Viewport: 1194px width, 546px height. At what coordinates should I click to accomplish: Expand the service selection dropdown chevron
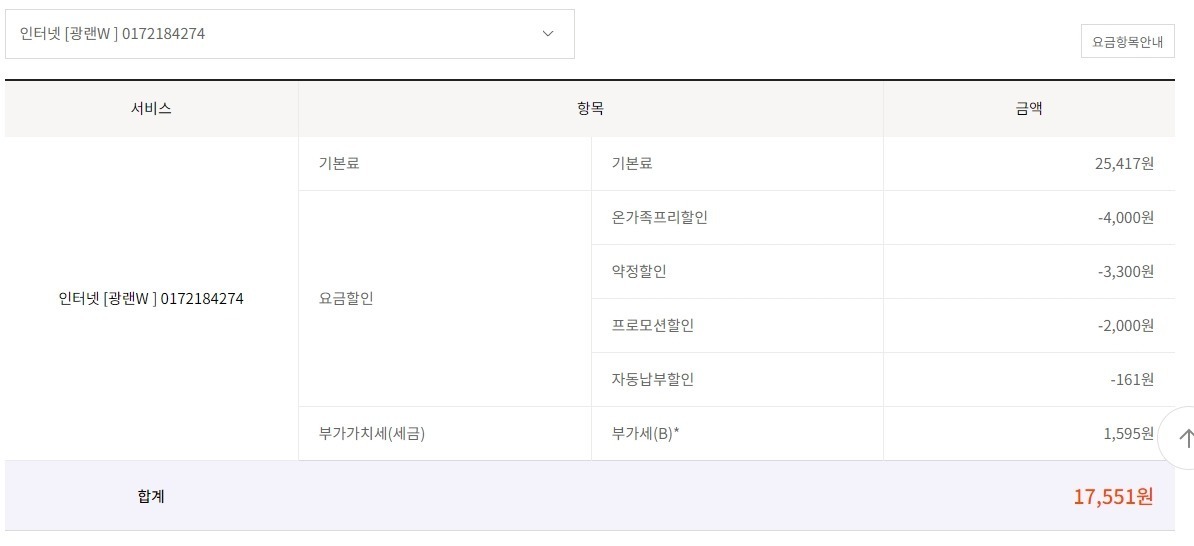click(x=548, y=34)
